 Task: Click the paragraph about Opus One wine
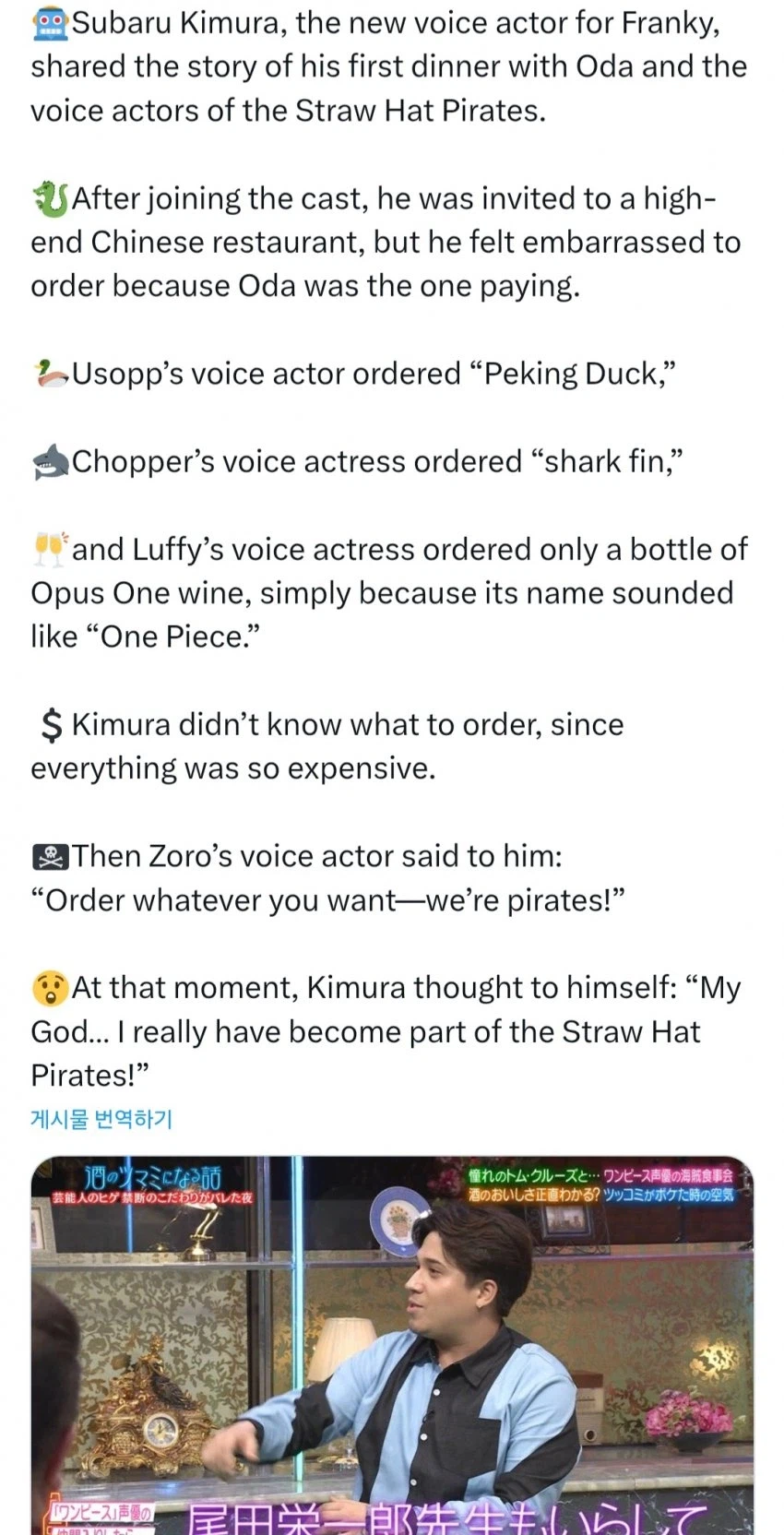click(389, 593)
